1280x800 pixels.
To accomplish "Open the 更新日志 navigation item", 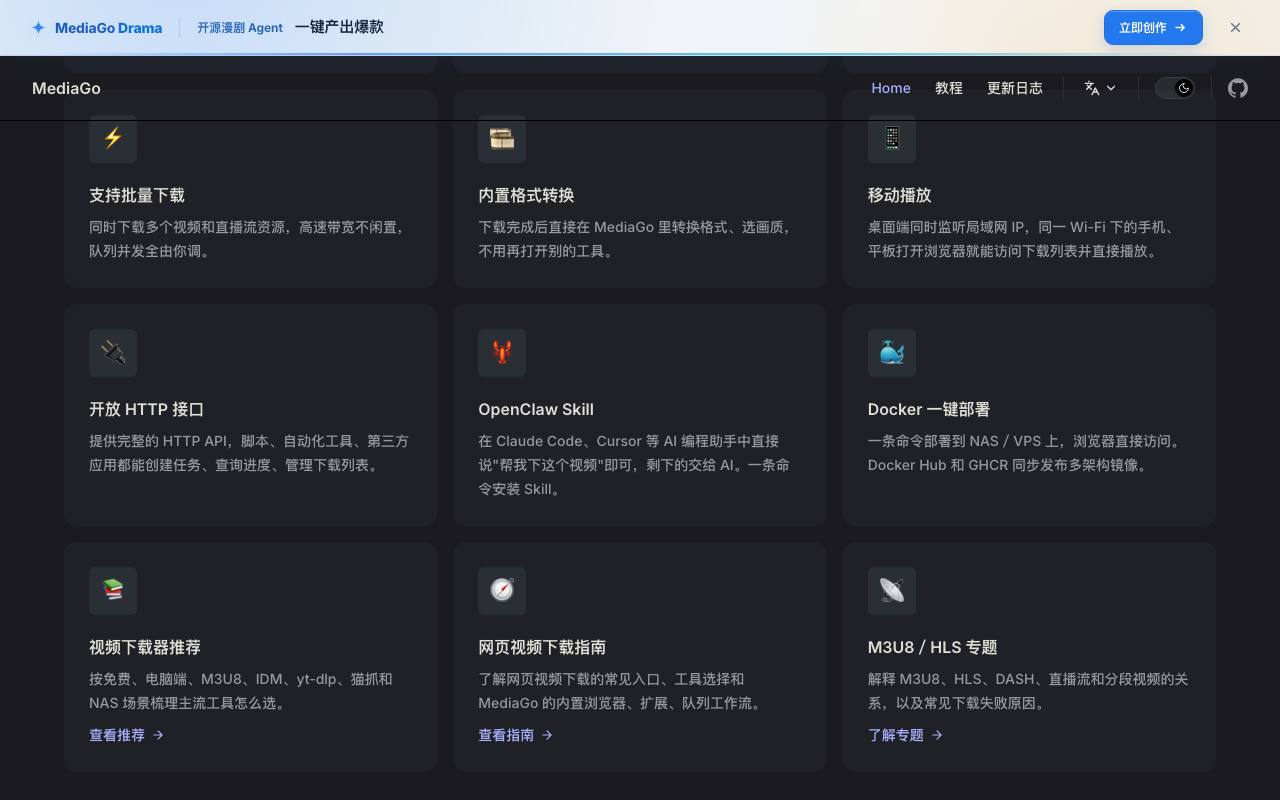I will (1015, 88).
